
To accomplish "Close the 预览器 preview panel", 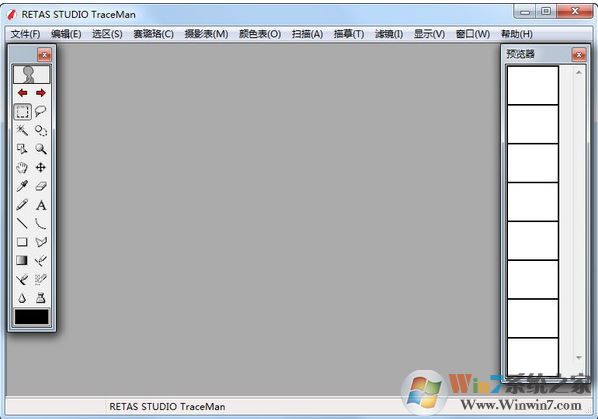I will tap(579, 55).
